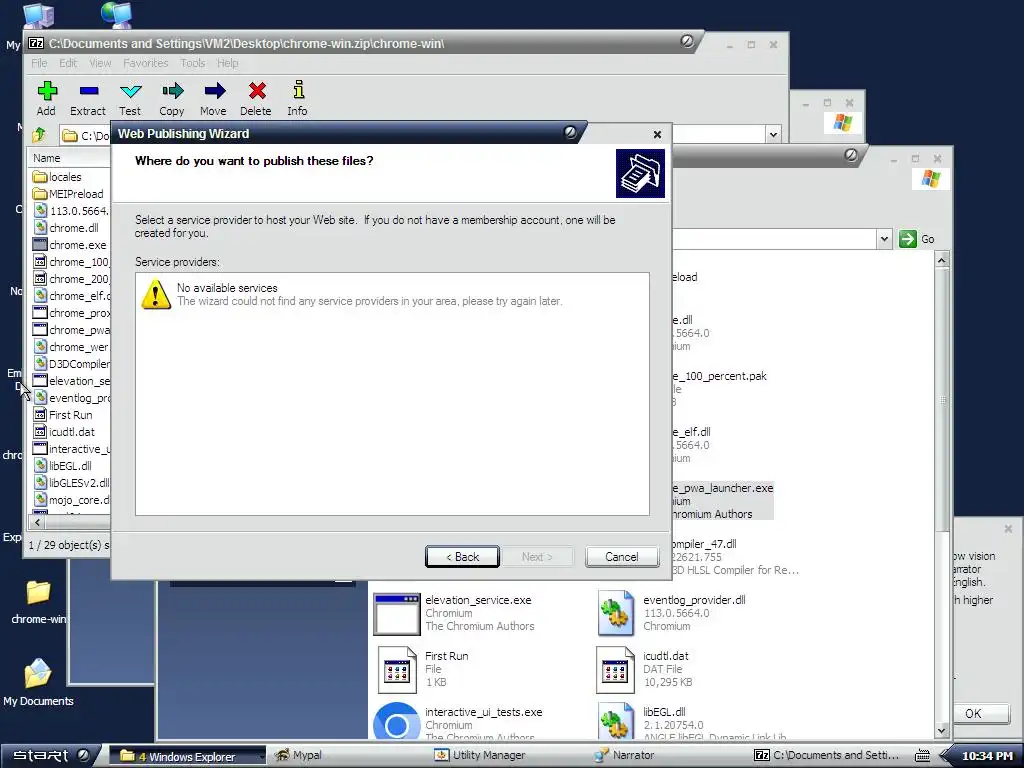Image resolution: width=1024 pixels, height=768 pixels.
Task: Click the 7-Zip list scroll left arrow
Action: [38, 522]
